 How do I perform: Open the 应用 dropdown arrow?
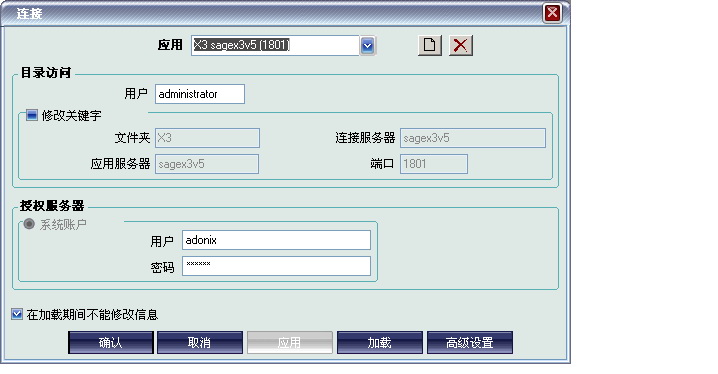(367, 46)
